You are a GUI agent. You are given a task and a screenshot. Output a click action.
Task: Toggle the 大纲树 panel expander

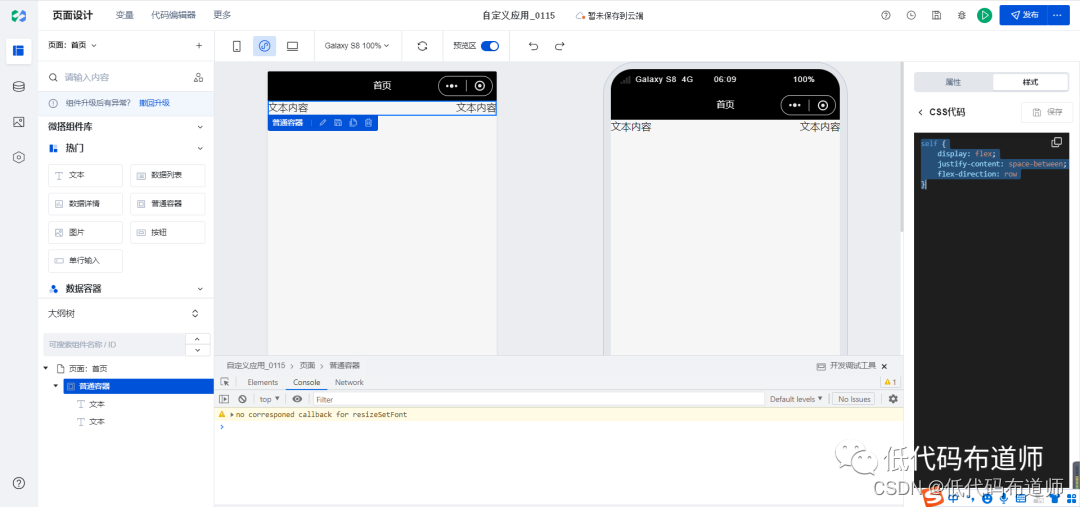click(195, 313)
